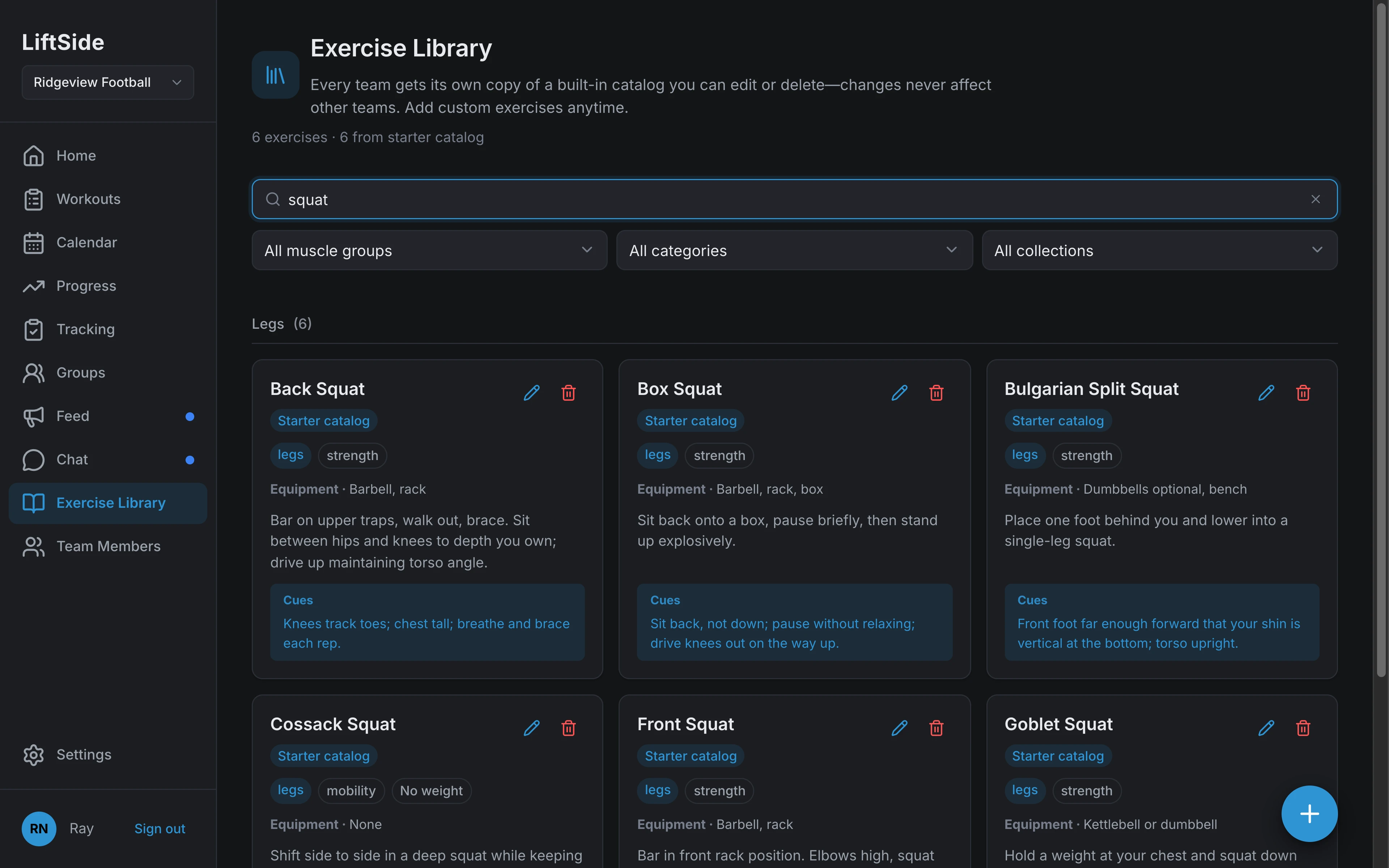Go to Home page
The image size is (1389, 868).
(x=108, y=156)
